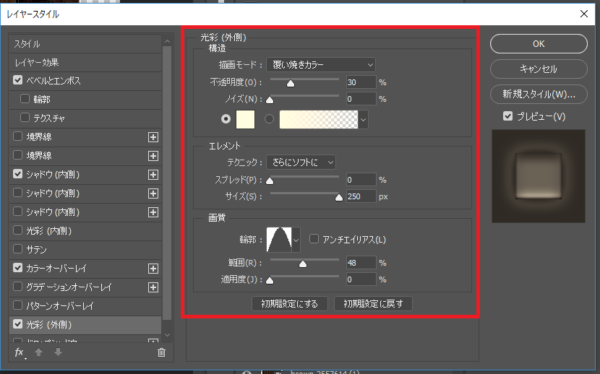This screenshot has height=374, width=600.
Task: Enable the グラデーションオーバーレイ checkbox
Action: pyautogui.click(x=18, y=286)
